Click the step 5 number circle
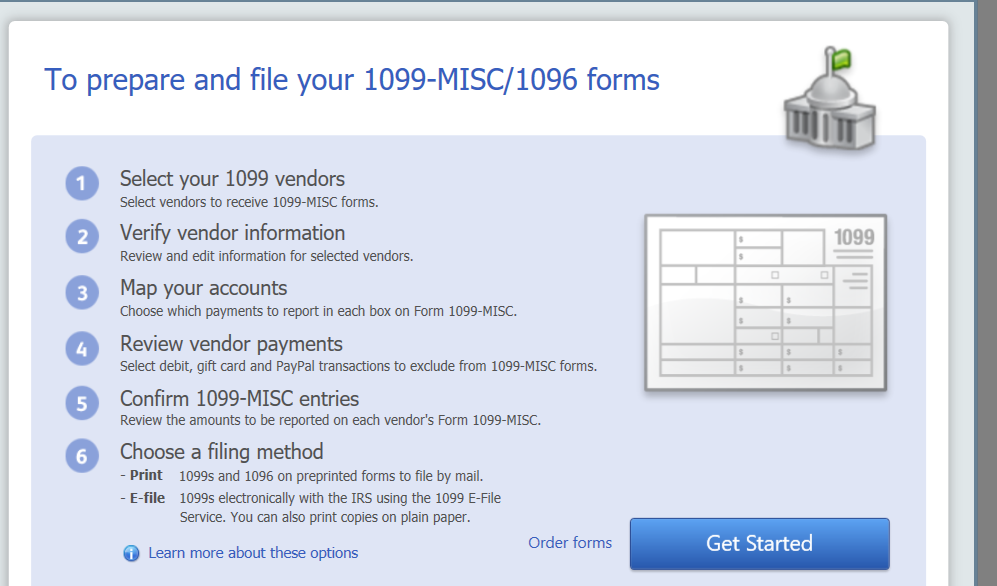997x586 pixels. tap(82, 403)
